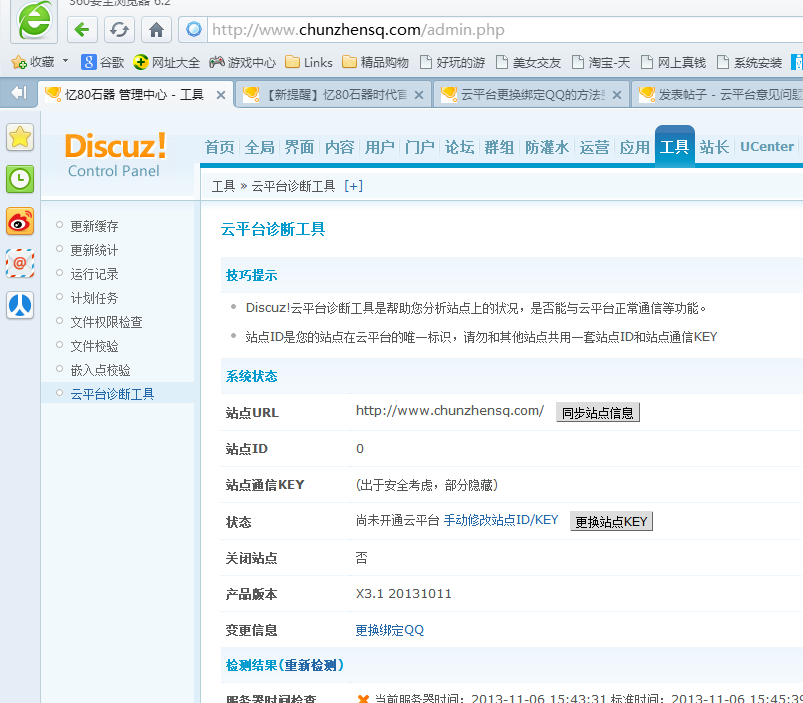The width and height of the screenshot is (803, 703).
Task: Open the 网上真钱 bookmark
Action: click(673, 62)
